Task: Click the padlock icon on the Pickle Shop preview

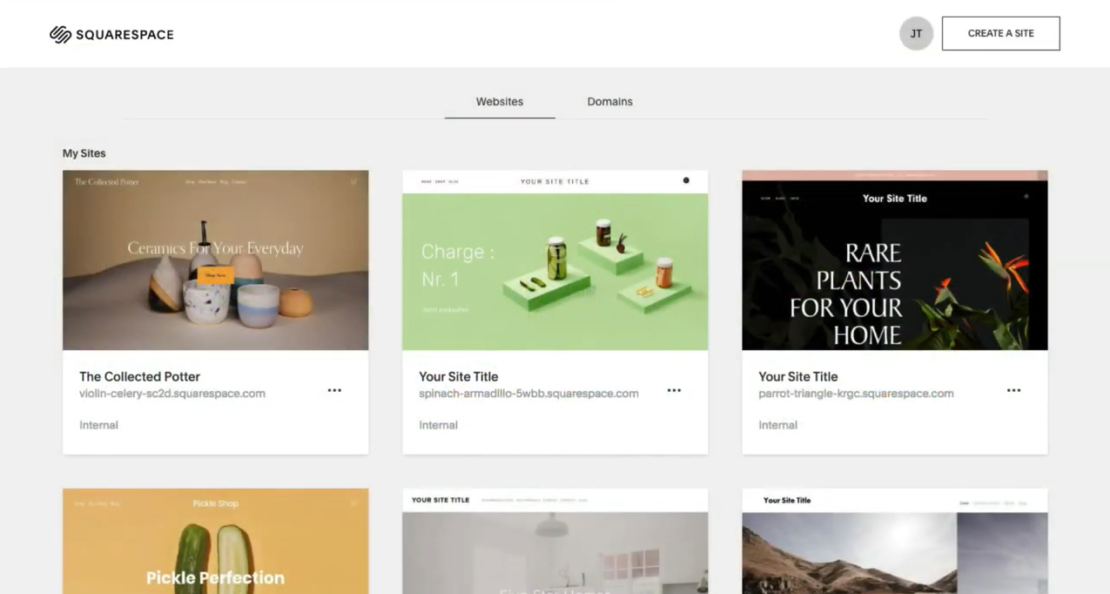Action: pos(352,503)
